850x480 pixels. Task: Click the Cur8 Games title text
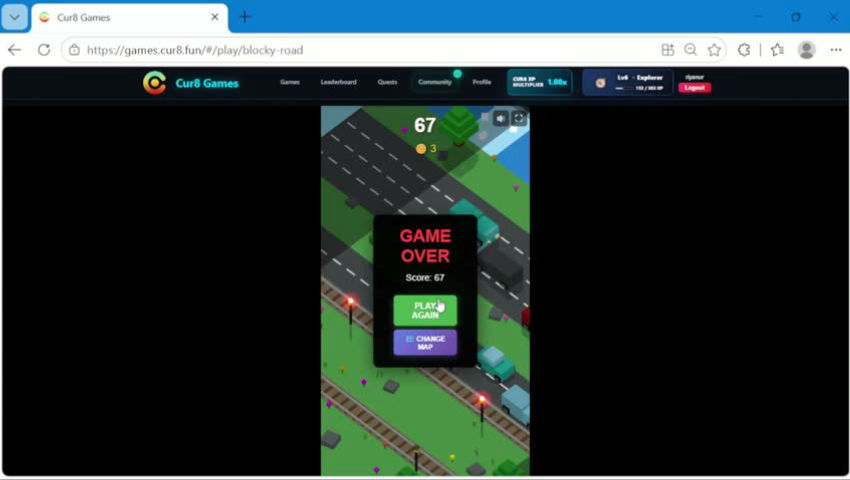[207, 83]
